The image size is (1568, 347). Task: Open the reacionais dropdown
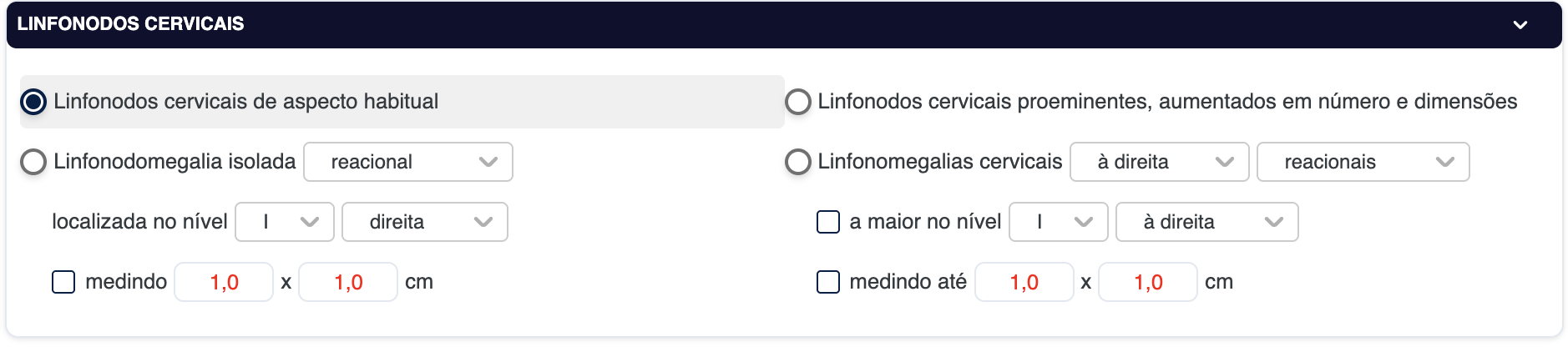click(x=1363, y=162)
